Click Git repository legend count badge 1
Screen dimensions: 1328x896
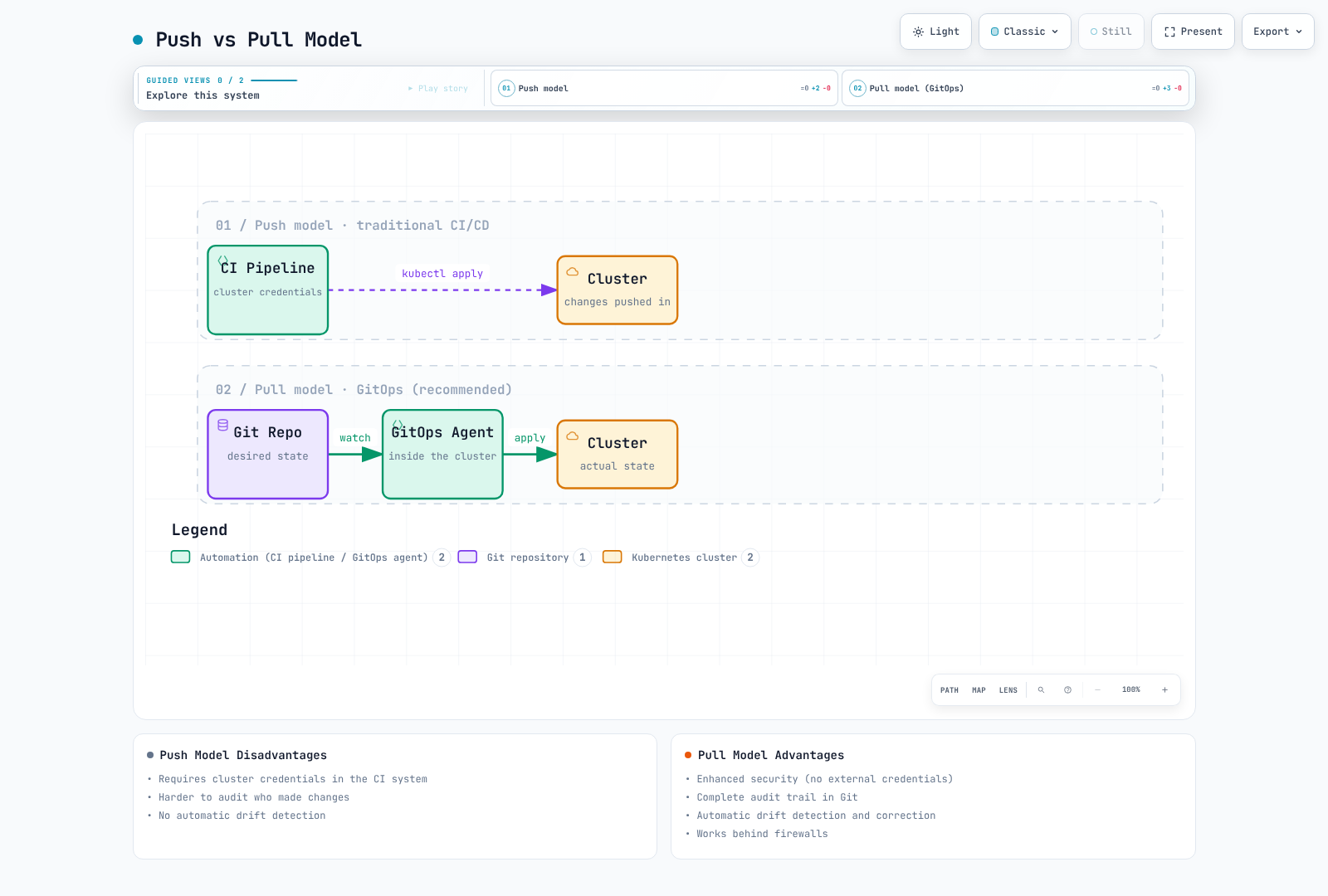point(583,558)
